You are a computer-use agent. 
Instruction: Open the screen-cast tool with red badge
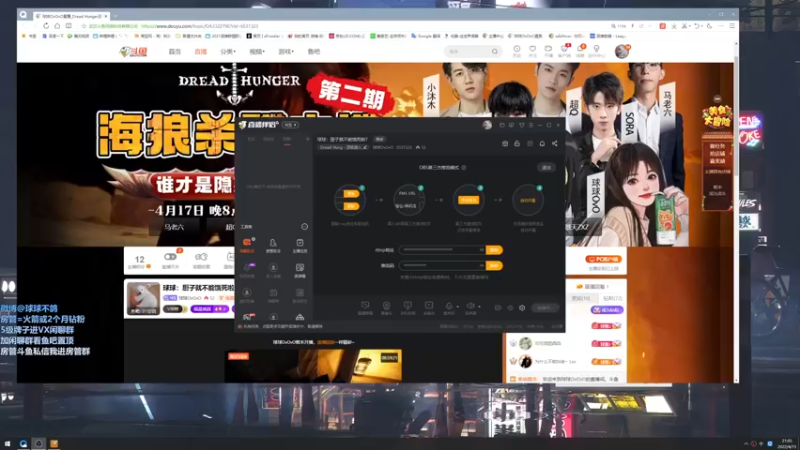[x=247, y=317]
